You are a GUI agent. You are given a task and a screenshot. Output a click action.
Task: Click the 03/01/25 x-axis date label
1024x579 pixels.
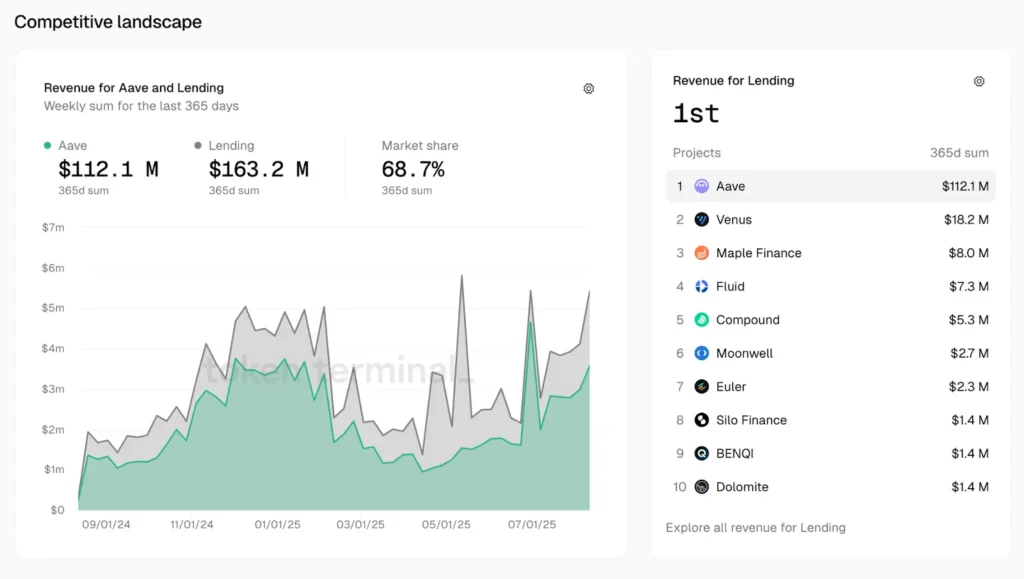point(360,524)
